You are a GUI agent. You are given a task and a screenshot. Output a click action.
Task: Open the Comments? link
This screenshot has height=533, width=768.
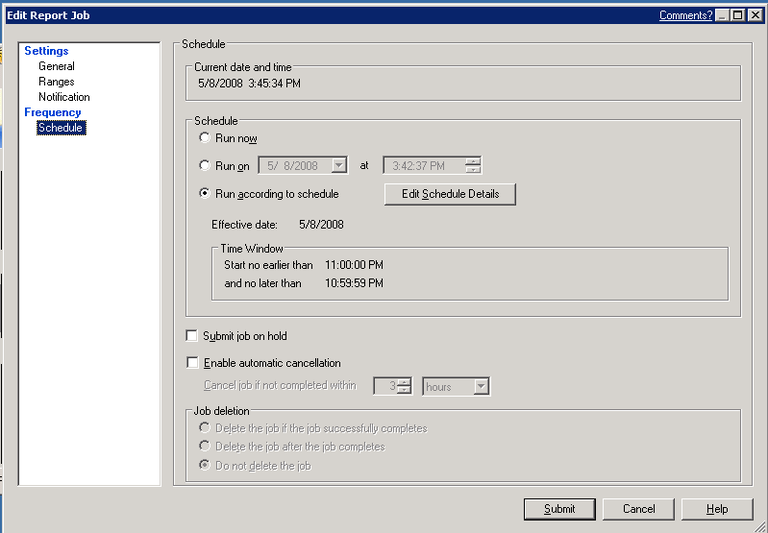[685, 15]
